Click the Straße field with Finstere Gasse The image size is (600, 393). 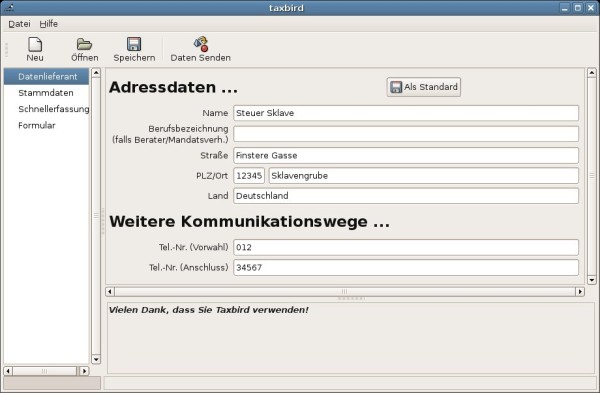pos(406,155)
